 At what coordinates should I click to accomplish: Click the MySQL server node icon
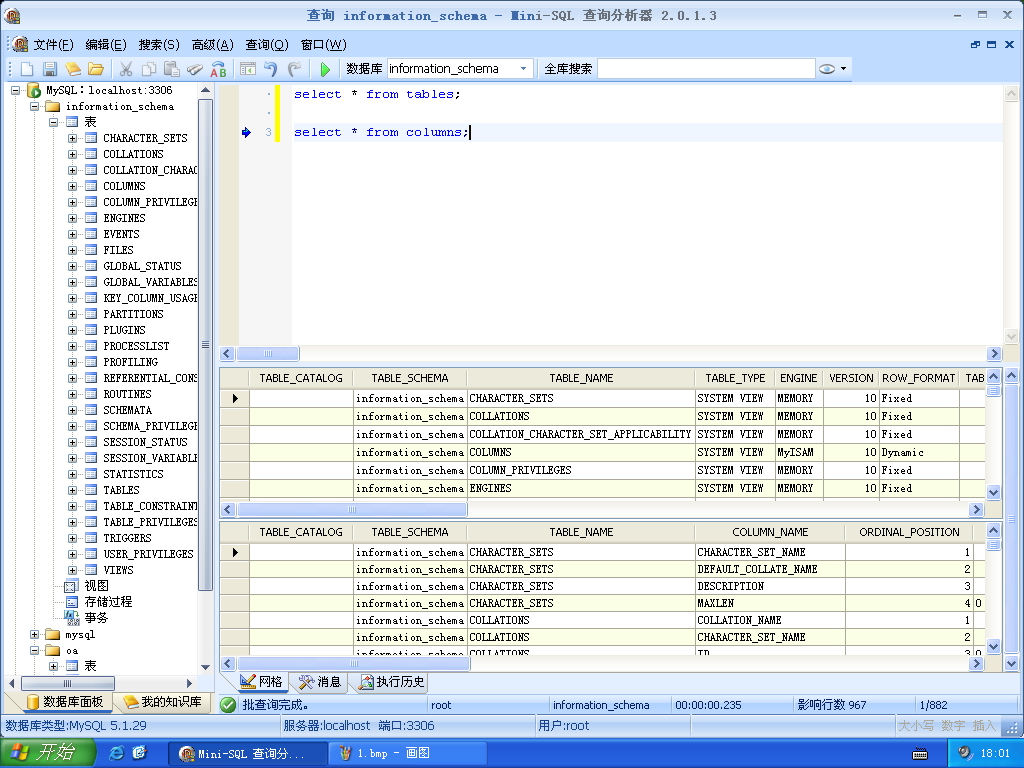34,90
